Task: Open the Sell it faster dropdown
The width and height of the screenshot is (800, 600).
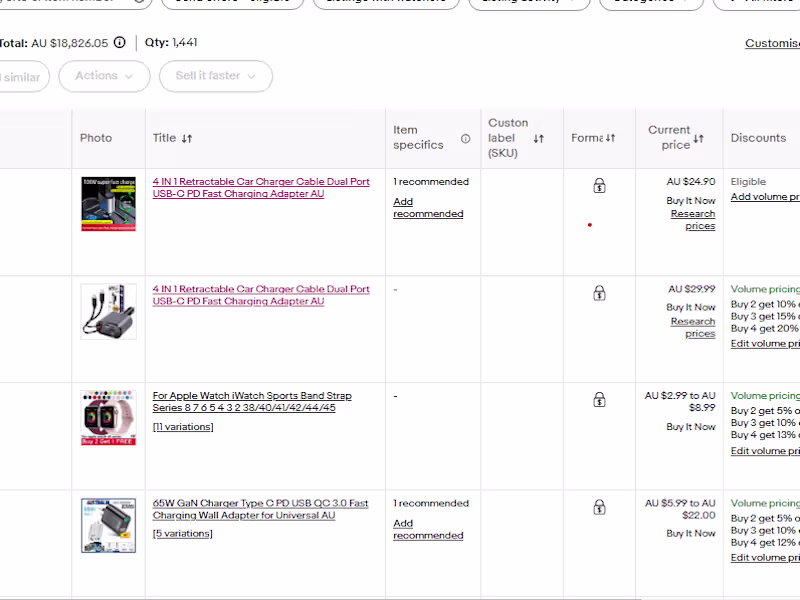Action: pos(216,76)
